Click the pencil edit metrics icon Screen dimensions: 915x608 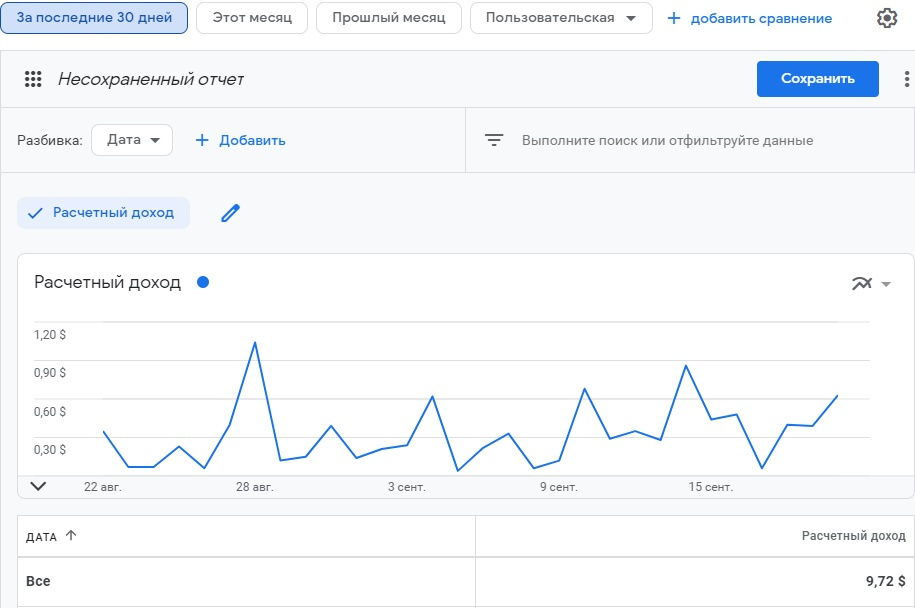coord(231,213)
